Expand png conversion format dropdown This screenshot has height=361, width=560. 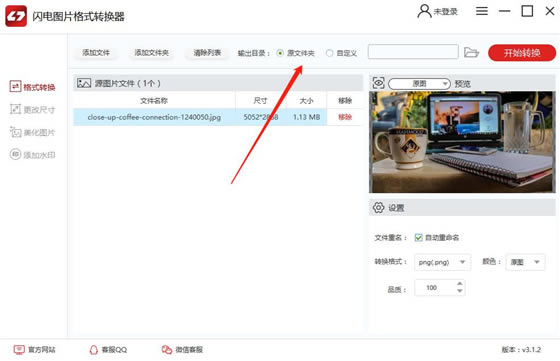tap(442, 262)
